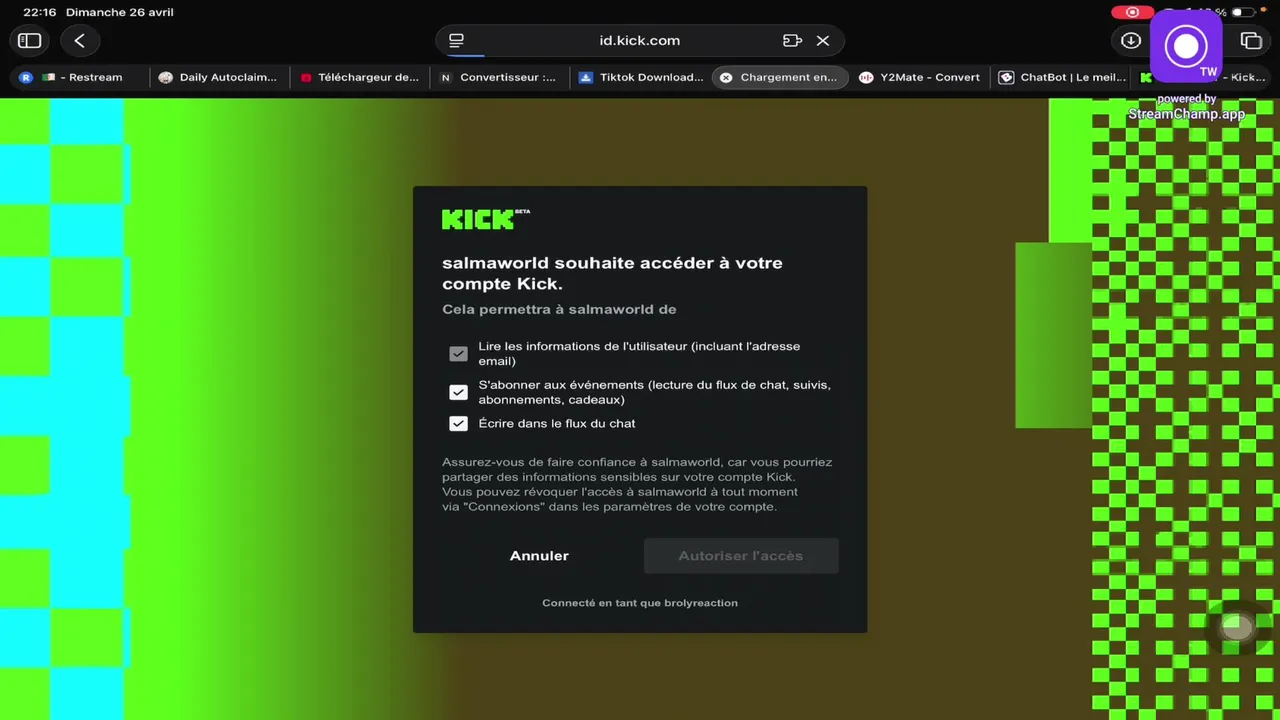
Task: Click the StreamChamp.app powered-by label
Action: [x=1186, y=107]
